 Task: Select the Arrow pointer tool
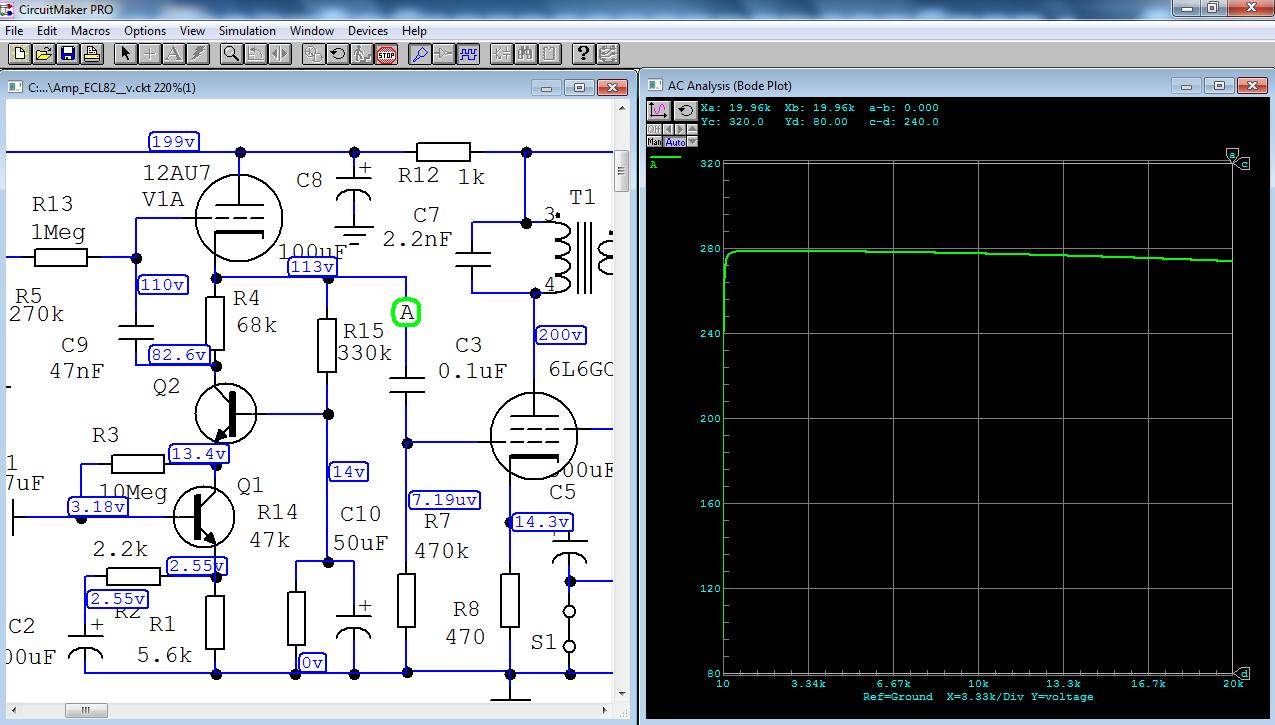tap(126, 54)
